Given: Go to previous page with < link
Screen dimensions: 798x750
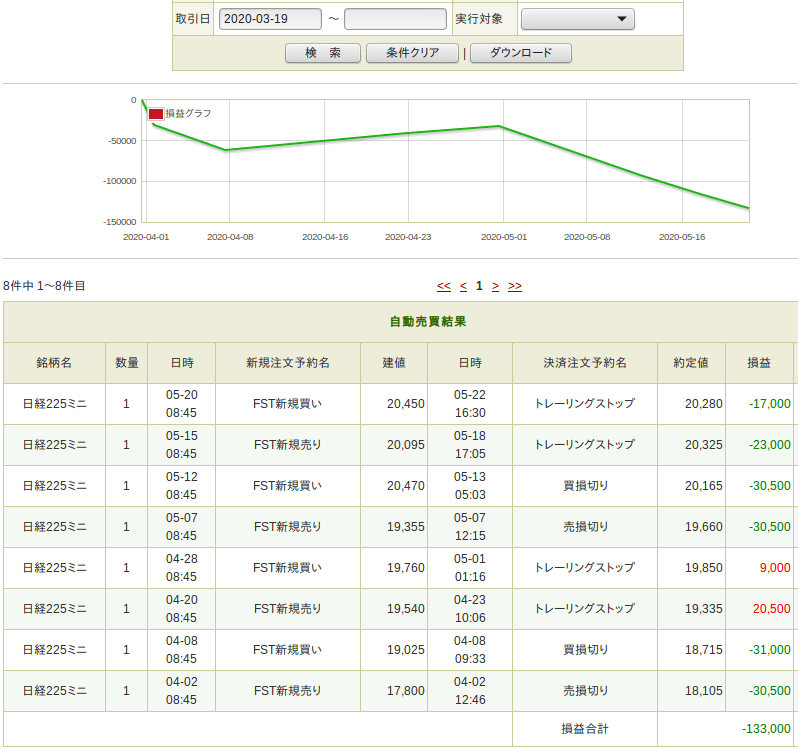Looking at the screenshot, I should (x=463, y=286).
